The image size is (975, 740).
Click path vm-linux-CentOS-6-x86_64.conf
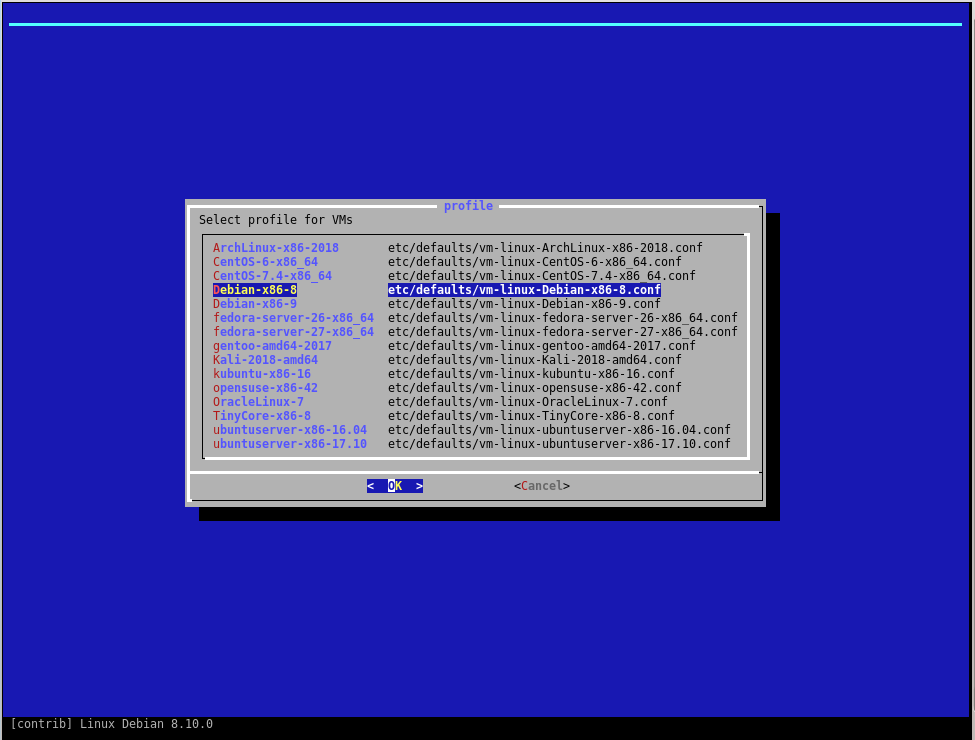click(535, 262)
